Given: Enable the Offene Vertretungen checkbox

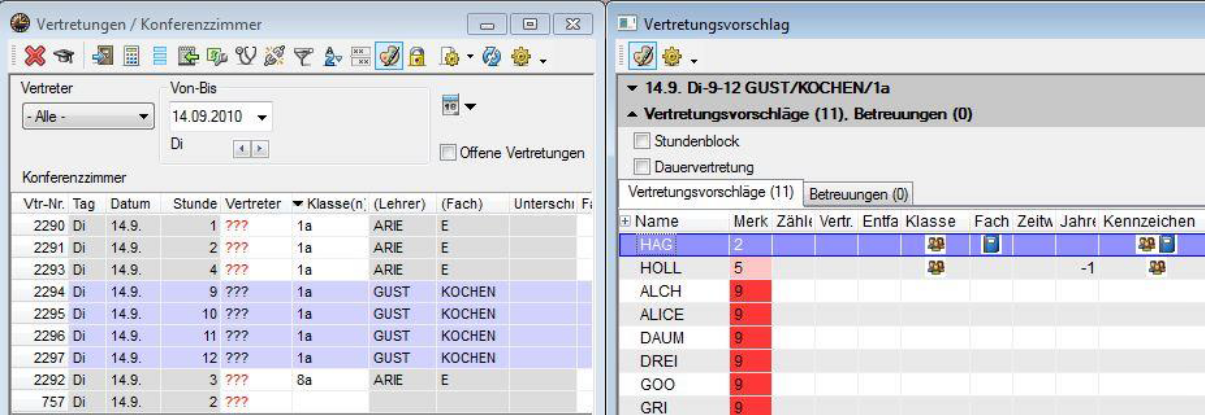Looking at the screenshot, I should point(448,153).
